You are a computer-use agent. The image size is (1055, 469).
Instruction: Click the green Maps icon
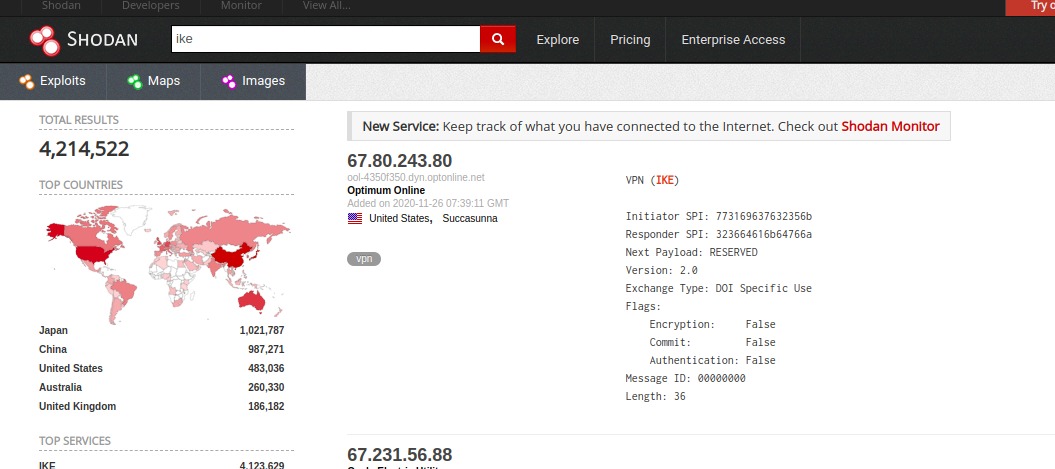135,81
